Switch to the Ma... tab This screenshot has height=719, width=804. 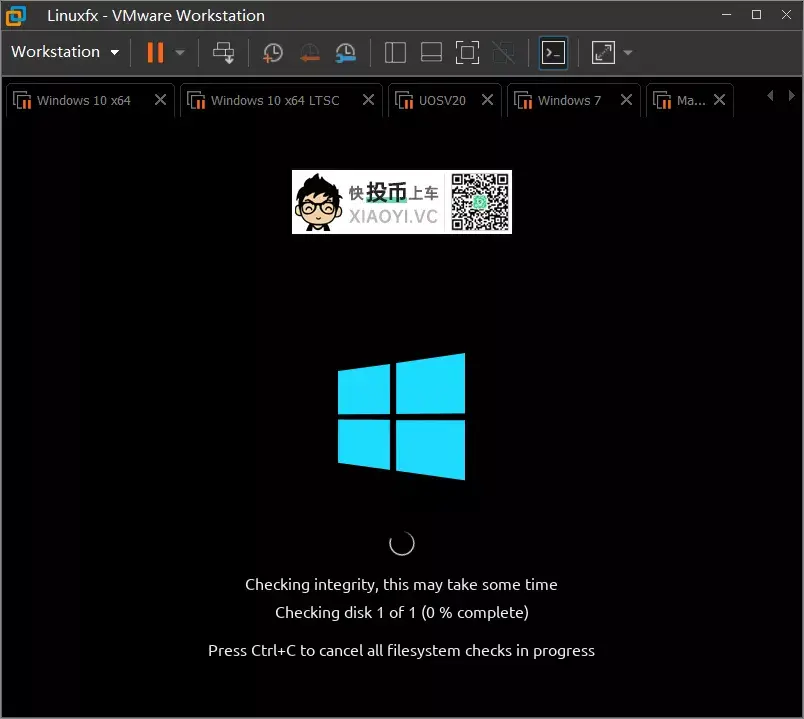coord(690,101)
